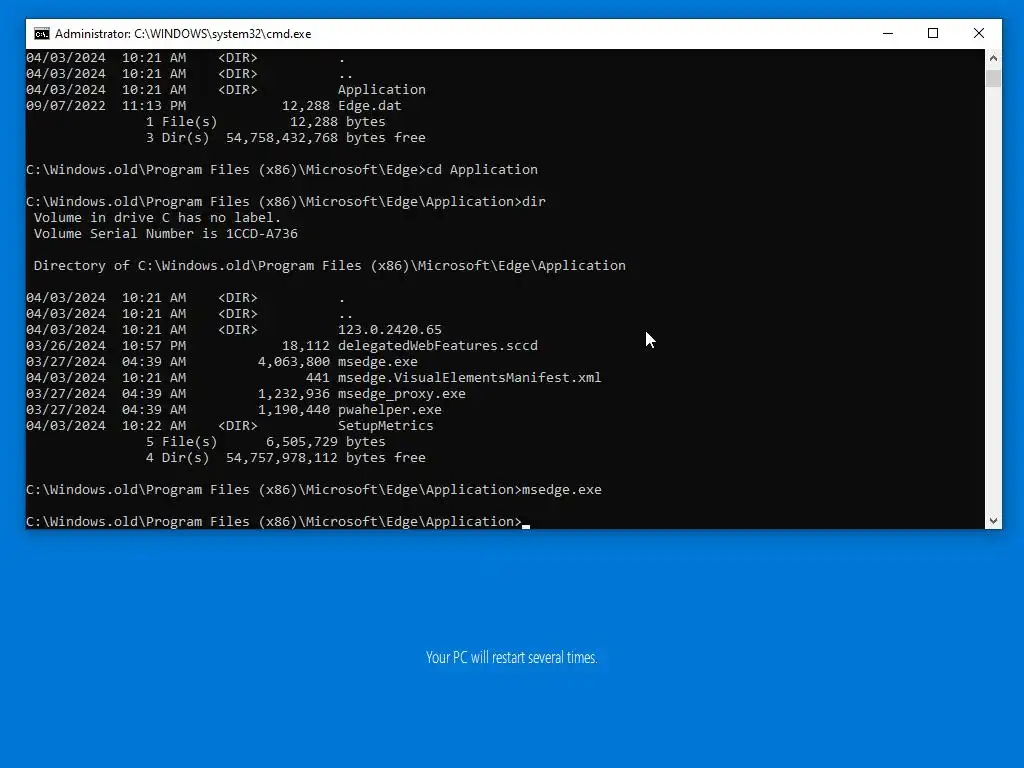The height and width of the screenshot is (768, 1024).
Task: Click the 'cd Application' command text
Action: (x=482, y=170)
